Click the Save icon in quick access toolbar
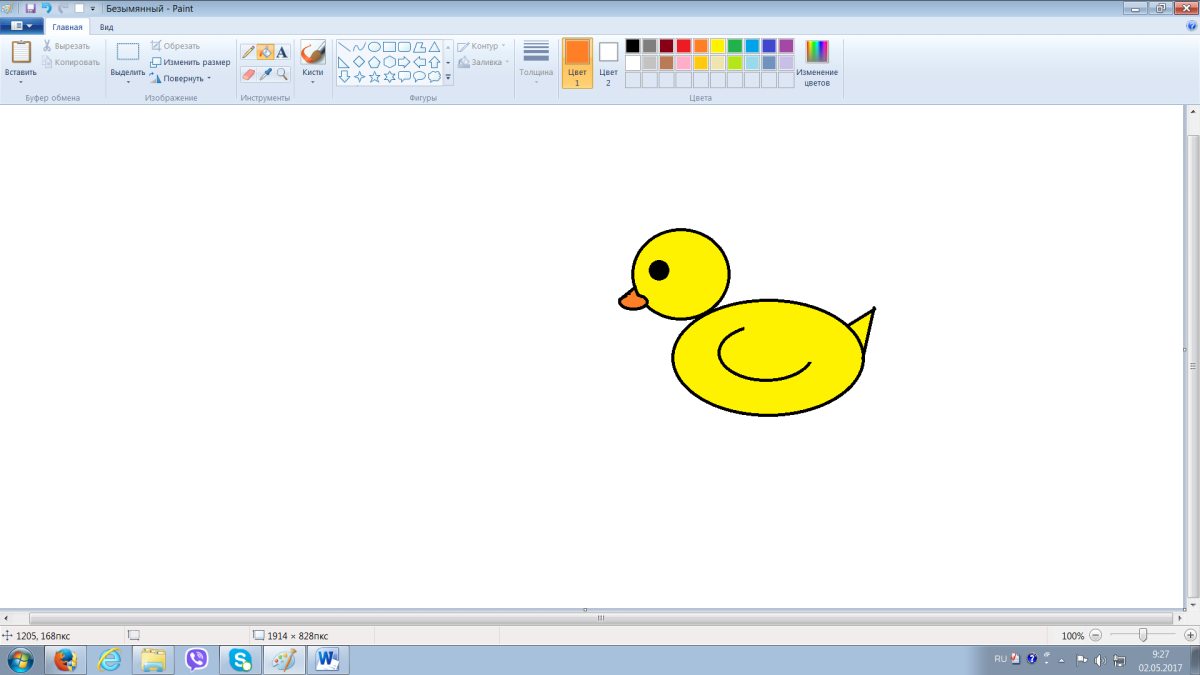This screenshot has width=1200, height=675. [x=30, y=8]
